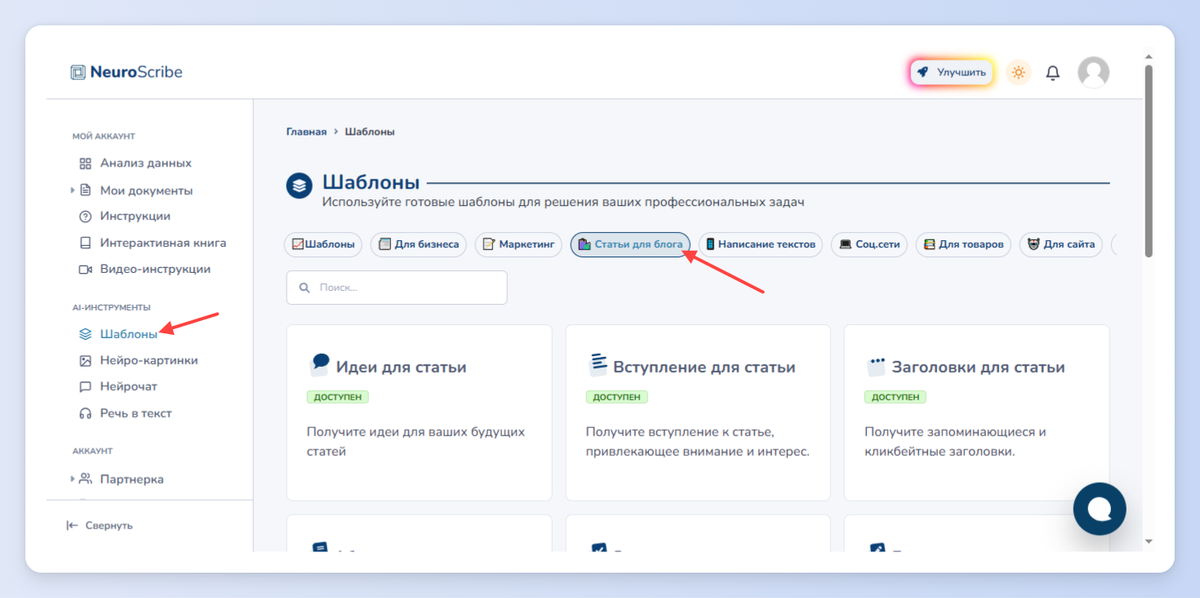This screenshot has height=598, width=1200.
Task: Click the Речь в текст headphones icon
Action: point(85,413)
